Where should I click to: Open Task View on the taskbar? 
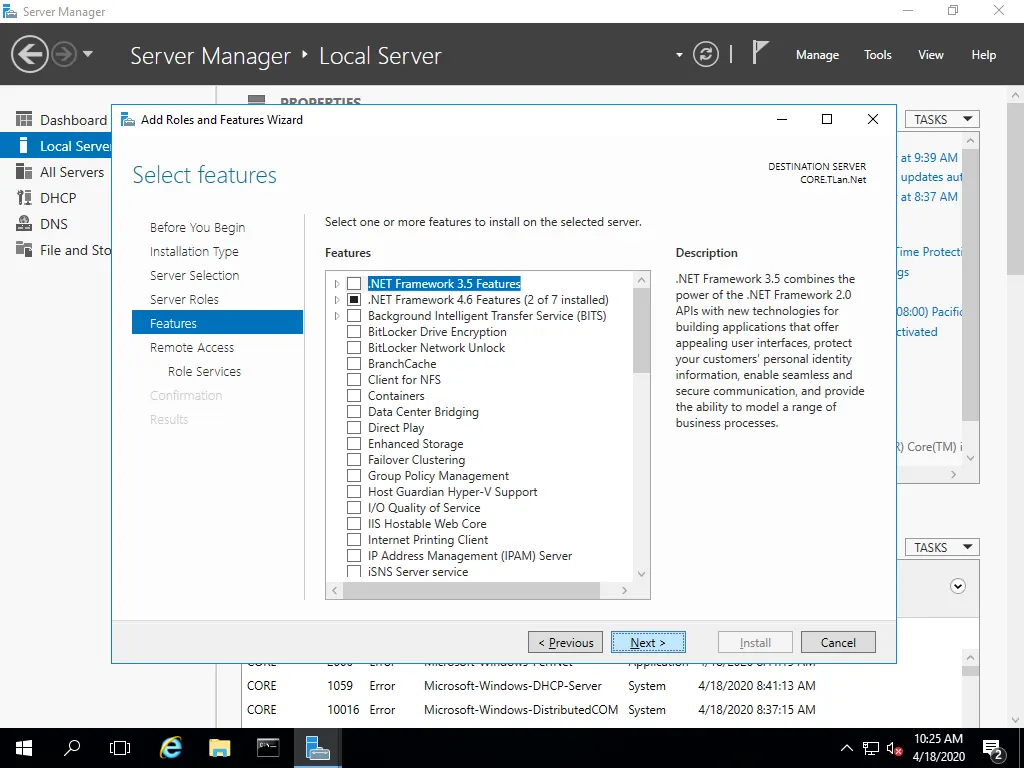tap(120, 748)
